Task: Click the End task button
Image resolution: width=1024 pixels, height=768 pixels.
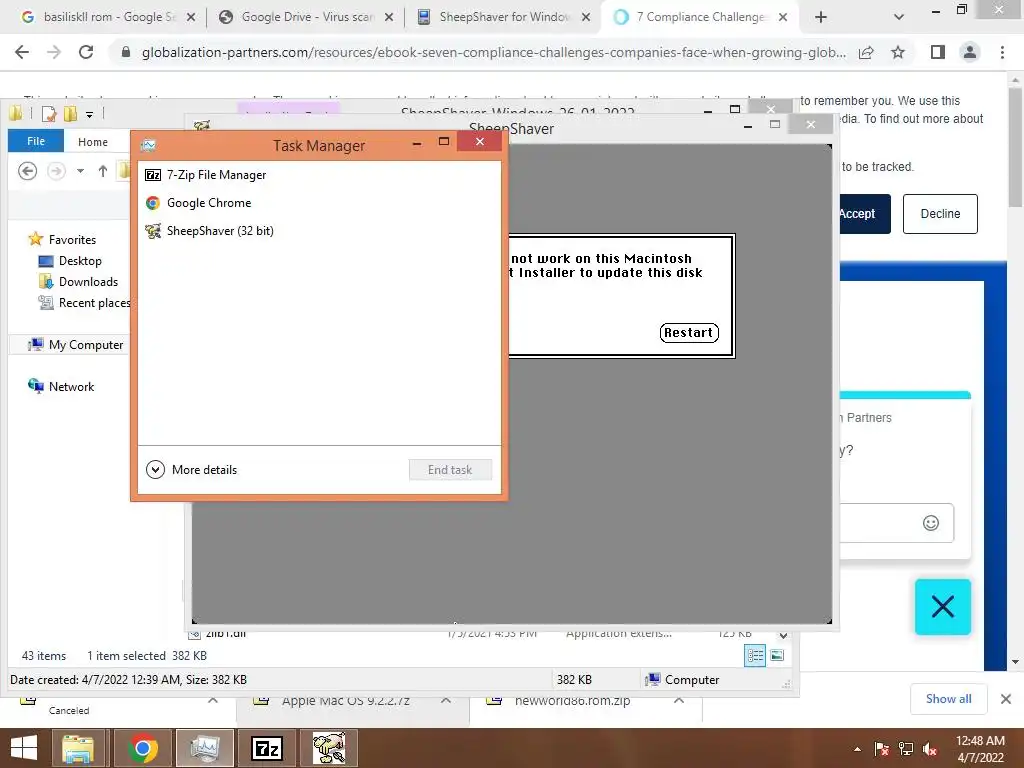Action: 450,470
